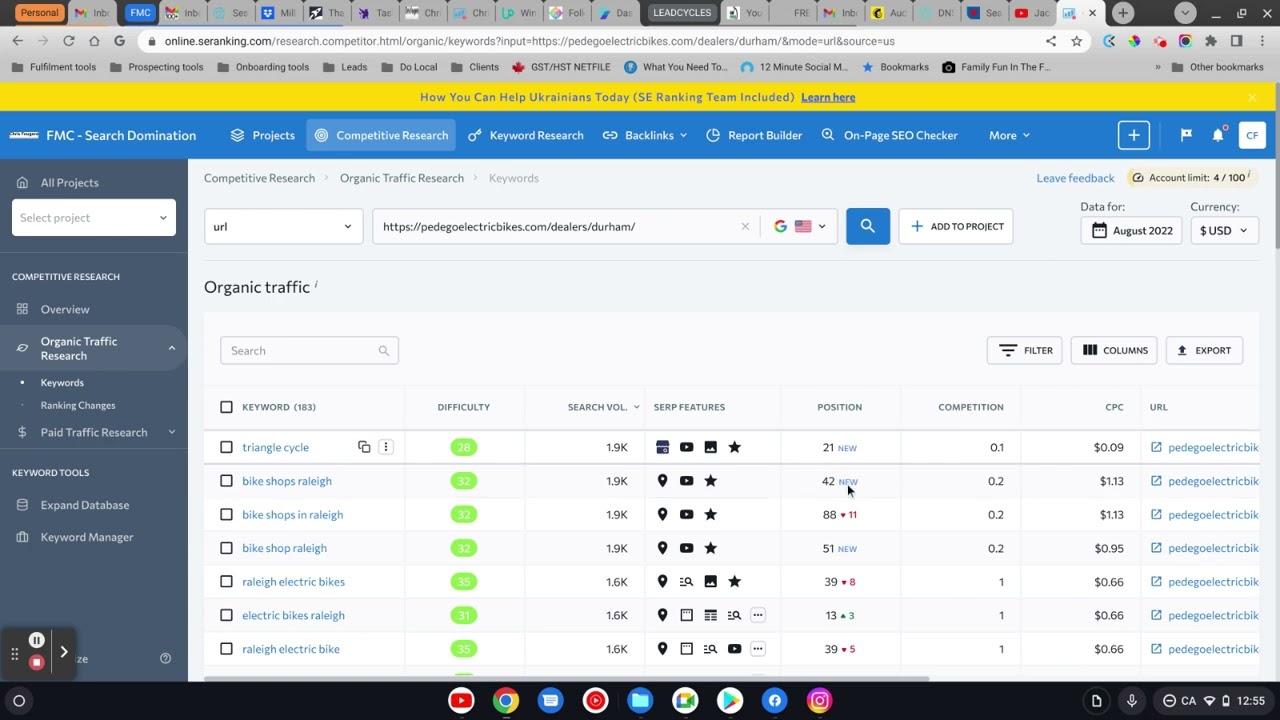This screenshot has height=720, width=1280.
Task: Click the EXPORT button
Action: (x=1204, y=350)
